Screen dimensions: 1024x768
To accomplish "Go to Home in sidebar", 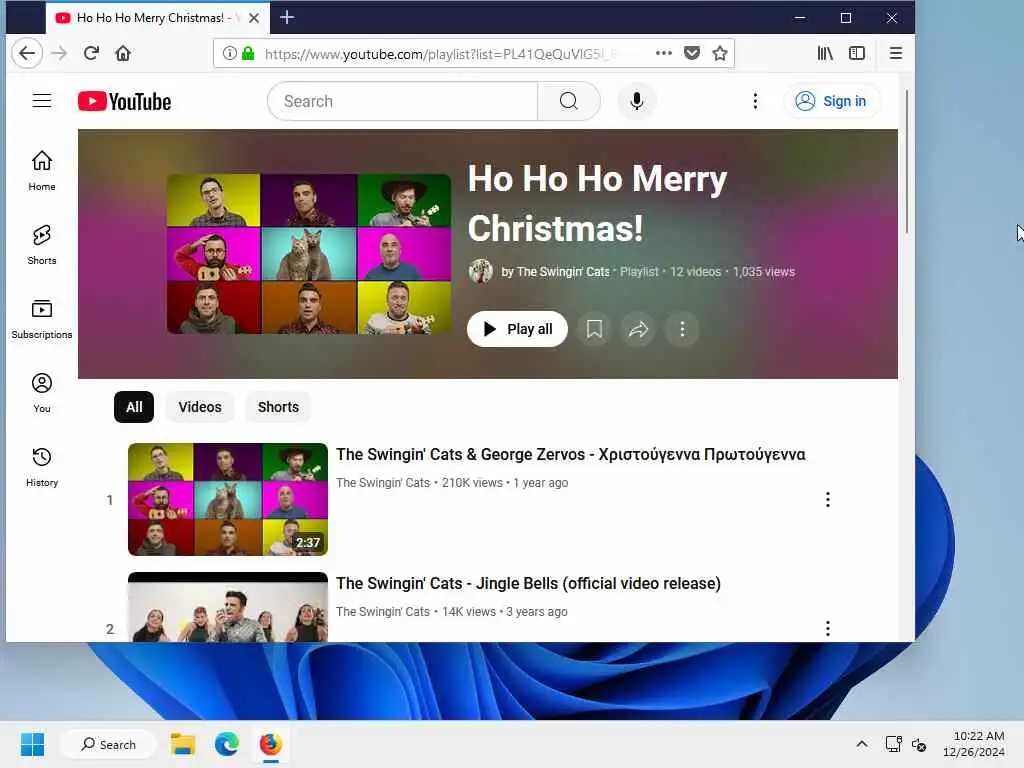I will pos(42,170).
